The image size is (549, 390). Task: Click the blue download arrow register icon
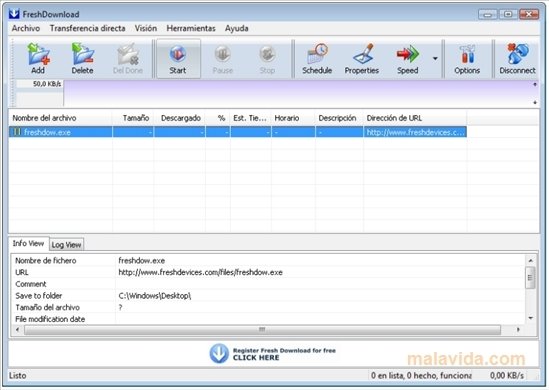click(x=219, y=353)
